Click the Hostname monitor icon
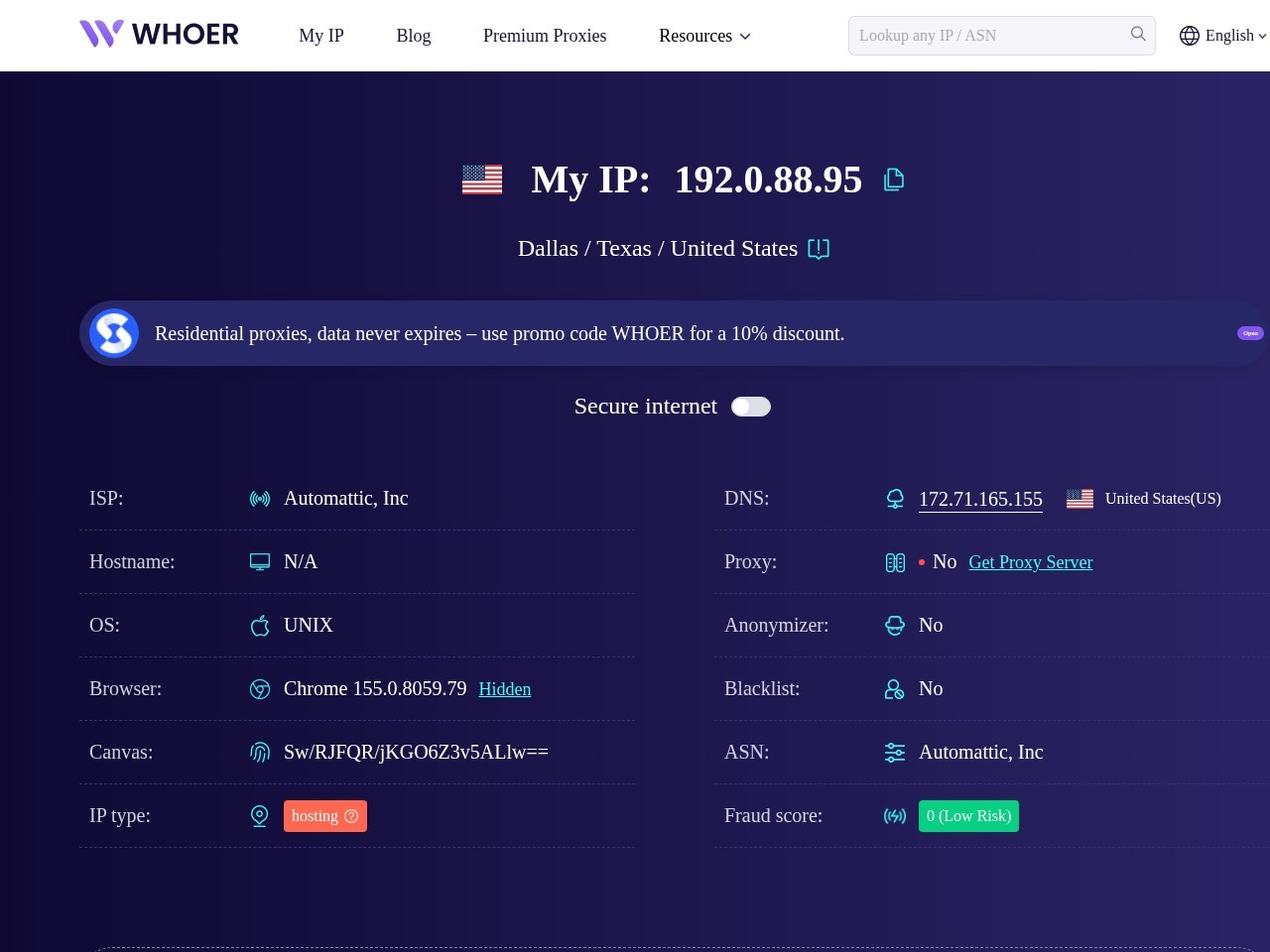 point(260,562)
